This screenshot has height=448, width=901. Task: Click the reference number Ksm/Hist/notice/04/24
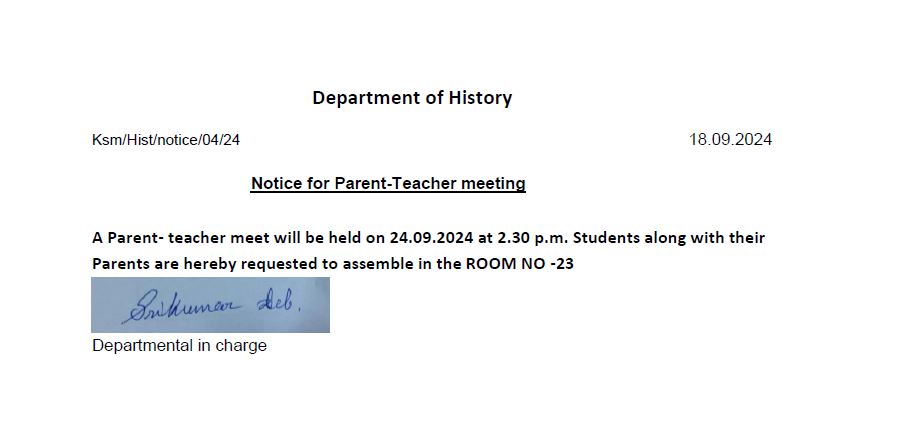pos(166,140)
